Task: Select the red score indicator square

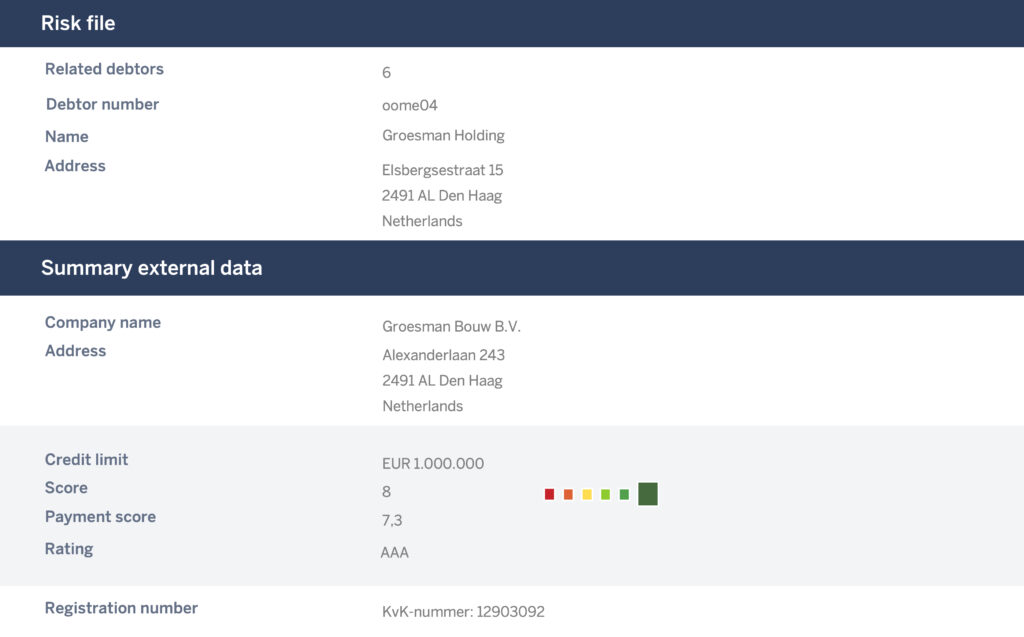Action: [x=548, y=493]
